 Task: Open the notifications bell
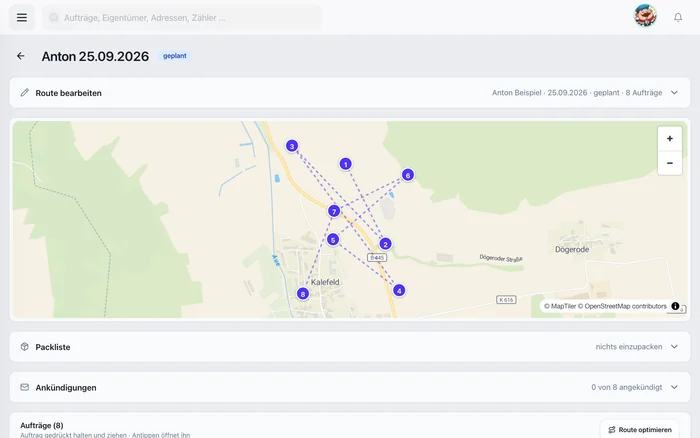coord(678,17)
